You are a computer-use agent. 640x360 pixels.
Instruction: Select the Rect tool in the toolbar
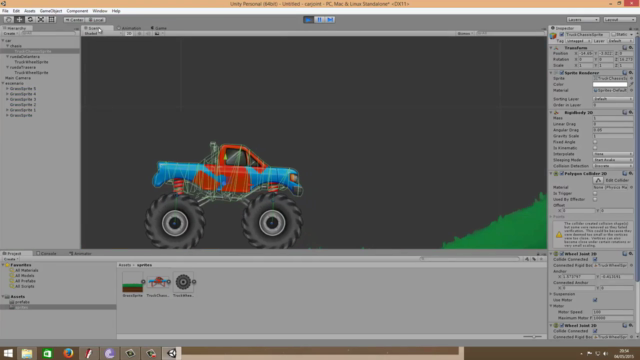[x=51, y=20]
